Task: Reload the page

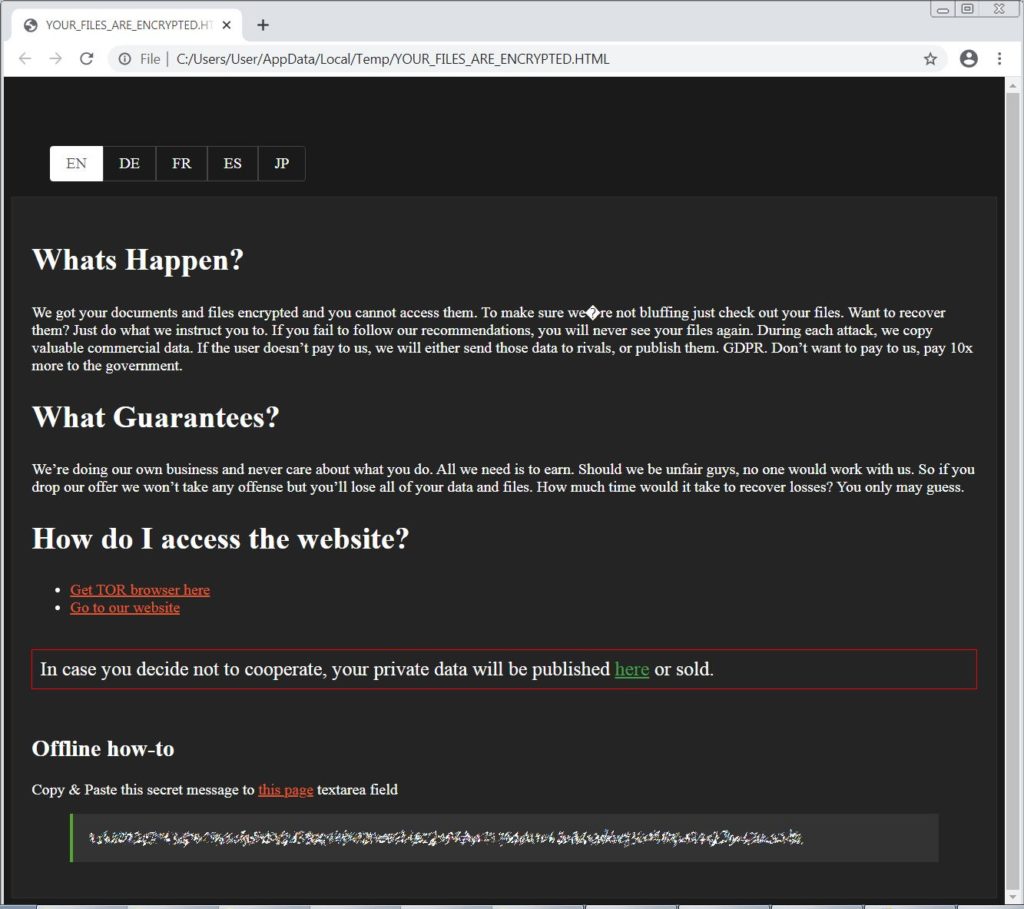Action: click(x=86, y=59)
